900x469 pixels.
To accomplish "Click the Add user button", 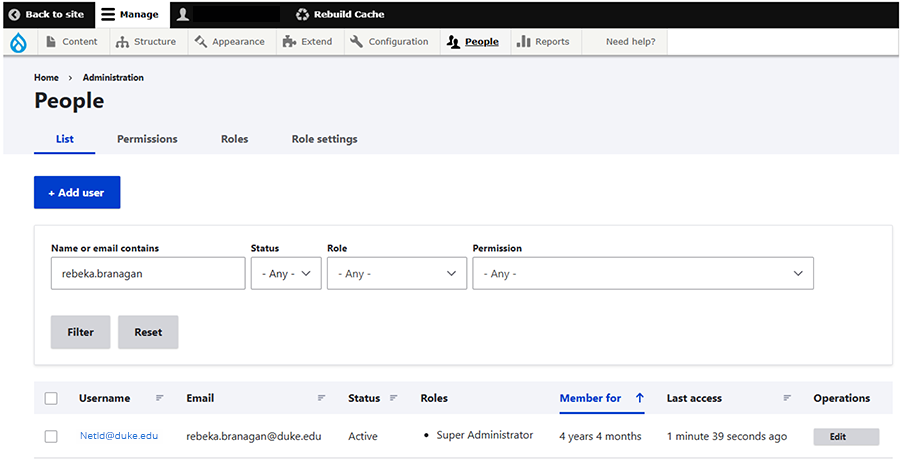I will click(x=77, y=193).
